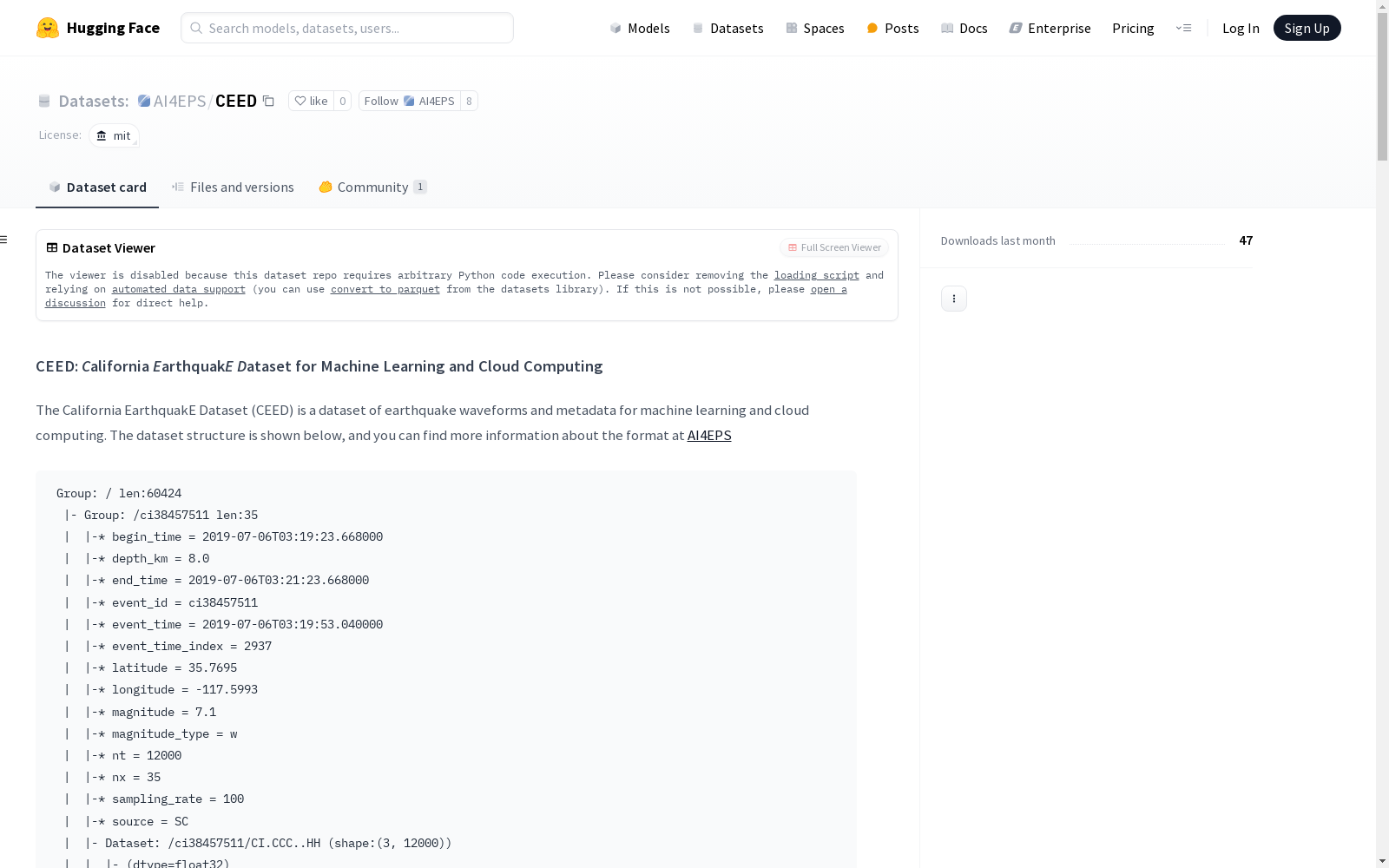Open the Models page

click(x=640, y=28)
